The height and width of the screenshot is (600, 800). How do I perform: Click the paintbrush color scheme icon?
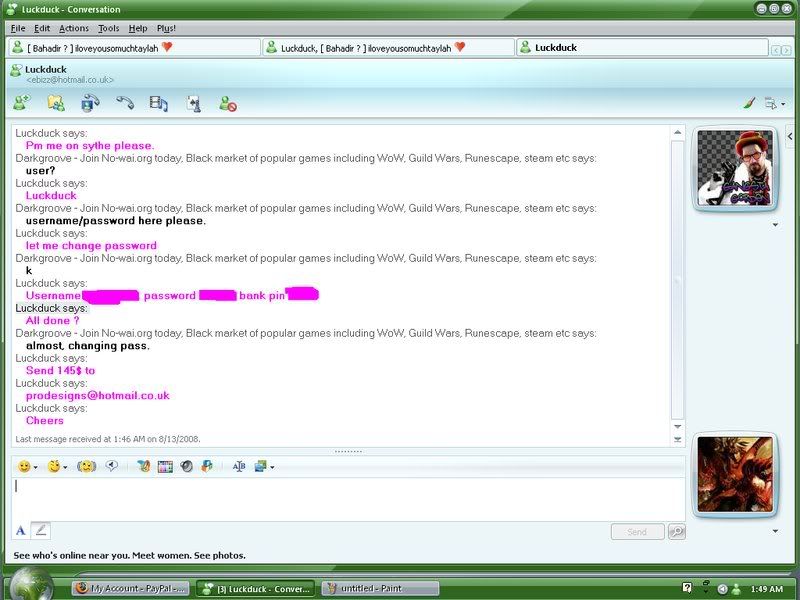pyautogui.click(x=749, y=104)
